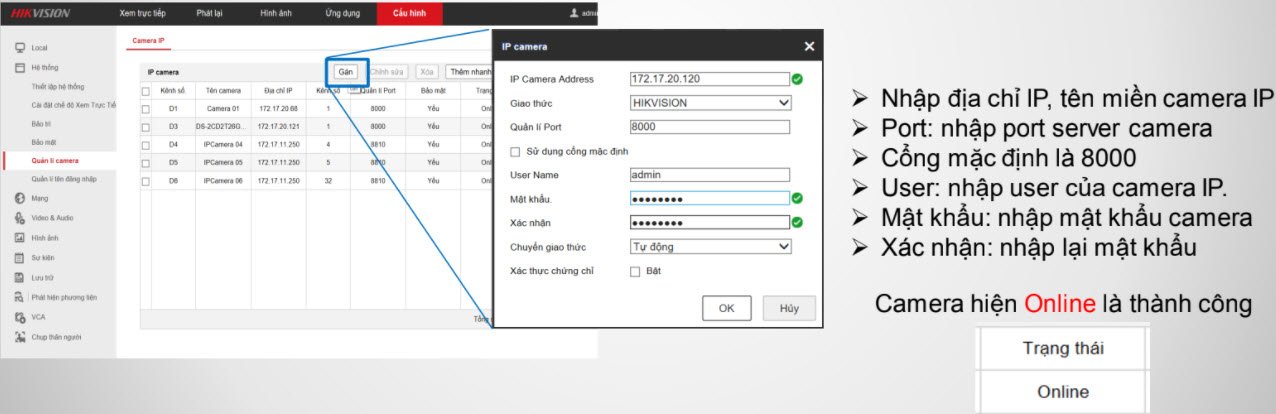Image resolution: width=1276 pixels, height=414 pixels.
Task: Open the Local settings monitor icon
Action: coord(19,48)
